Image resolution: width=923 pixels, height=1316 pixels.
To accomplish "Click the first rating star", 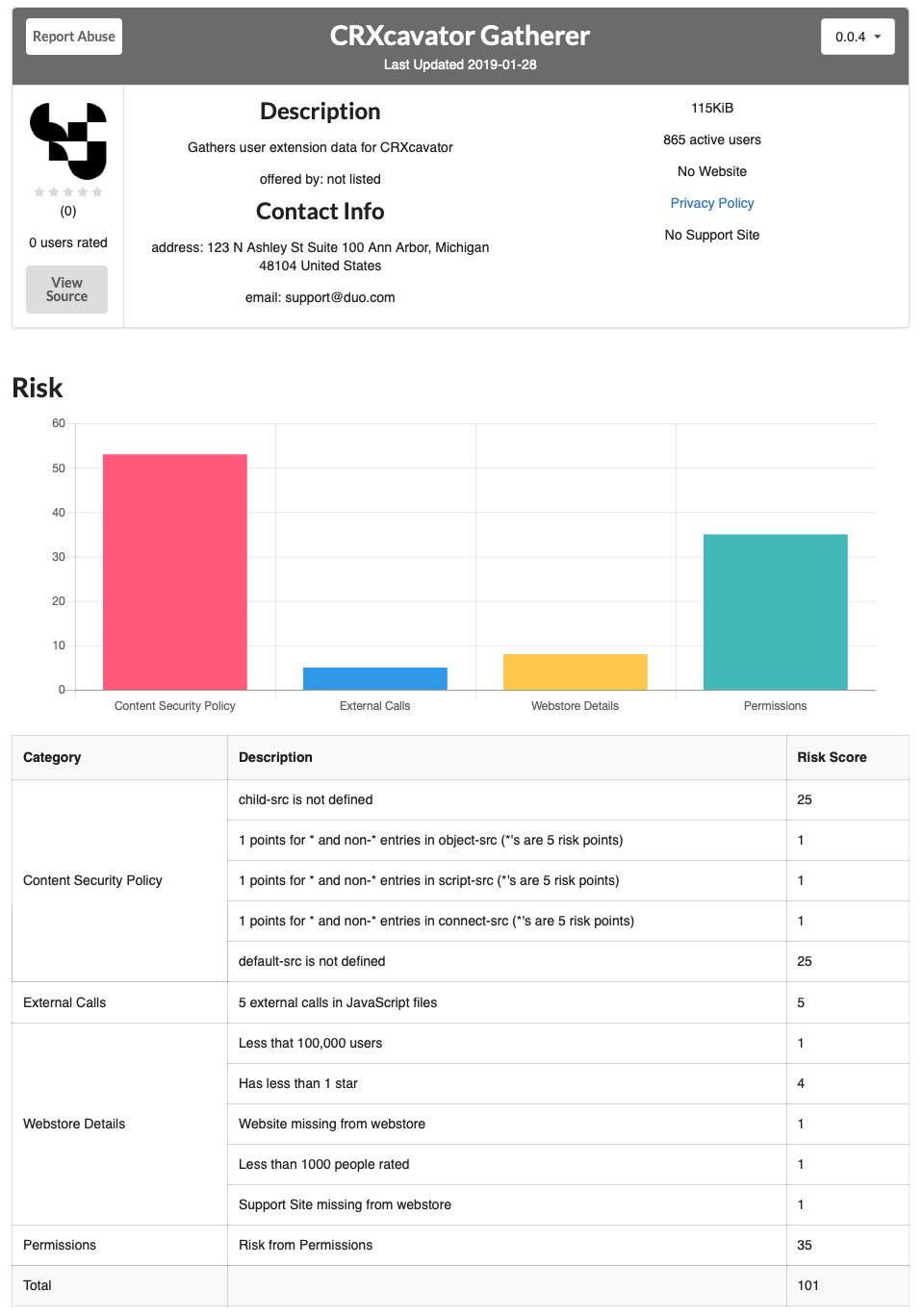I will pos(39,192).
